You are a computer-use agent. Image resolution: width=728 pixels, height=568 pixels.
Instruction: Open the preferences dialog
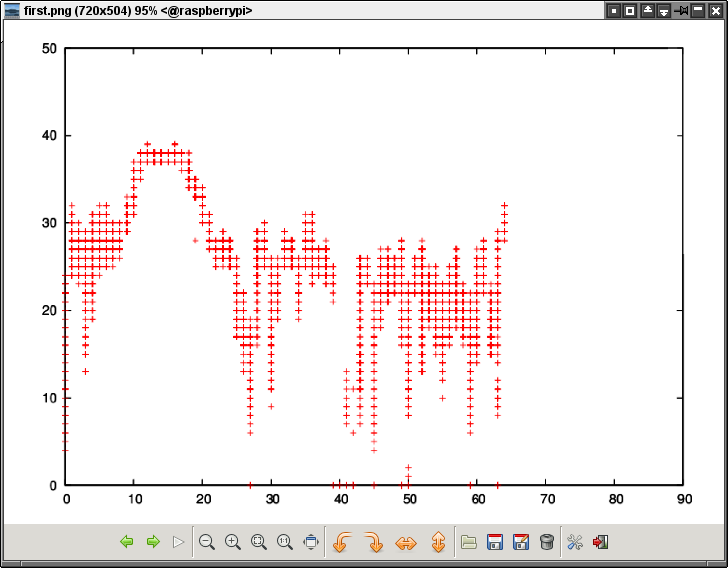(575, 542)
